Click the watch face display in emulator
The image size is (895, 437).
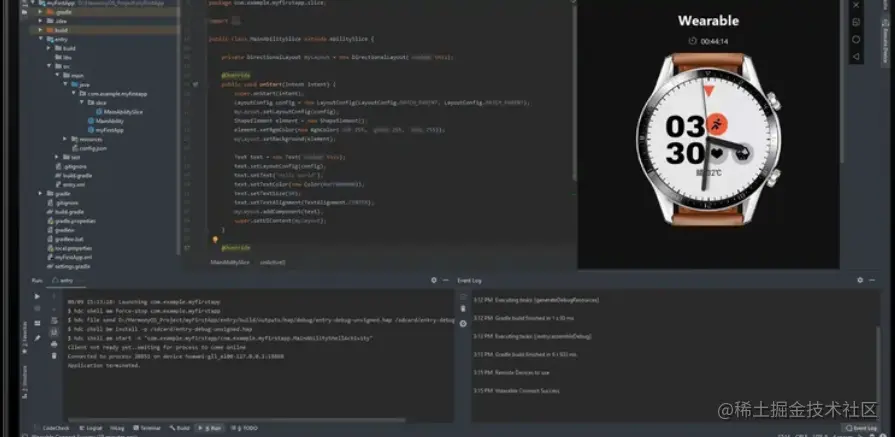707,139
